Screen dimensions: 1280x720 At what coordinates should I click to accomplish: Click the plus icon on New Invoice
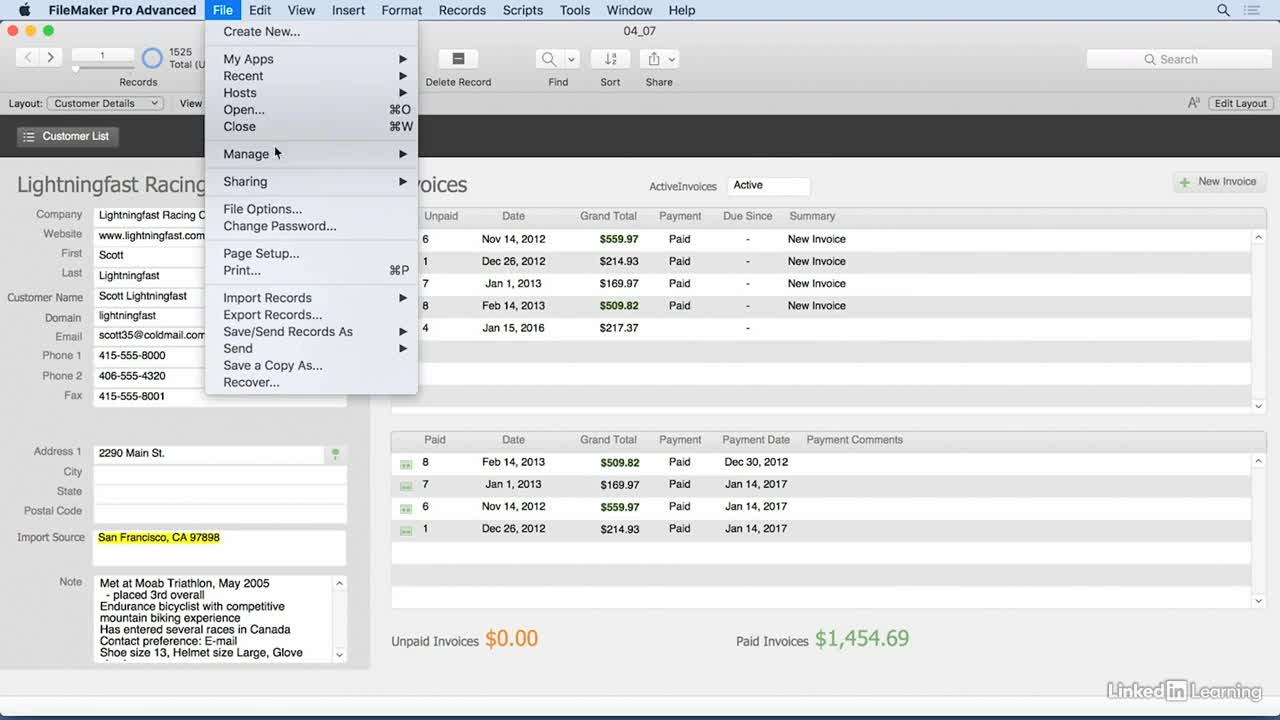[1185, 182]
